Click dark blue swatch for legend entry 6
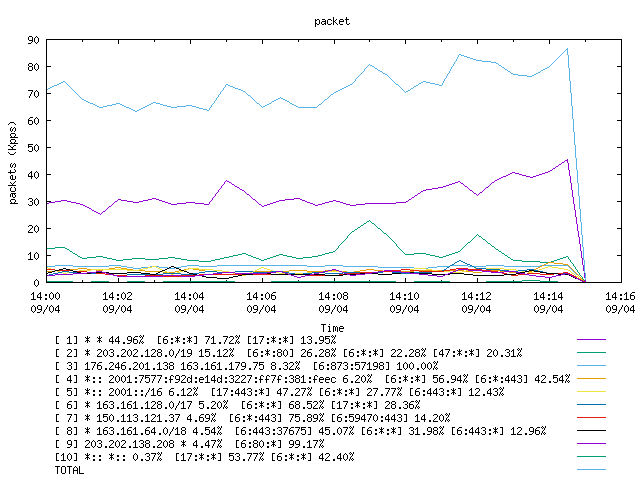The width and height of the screenshot is (640, 480). 591,405
